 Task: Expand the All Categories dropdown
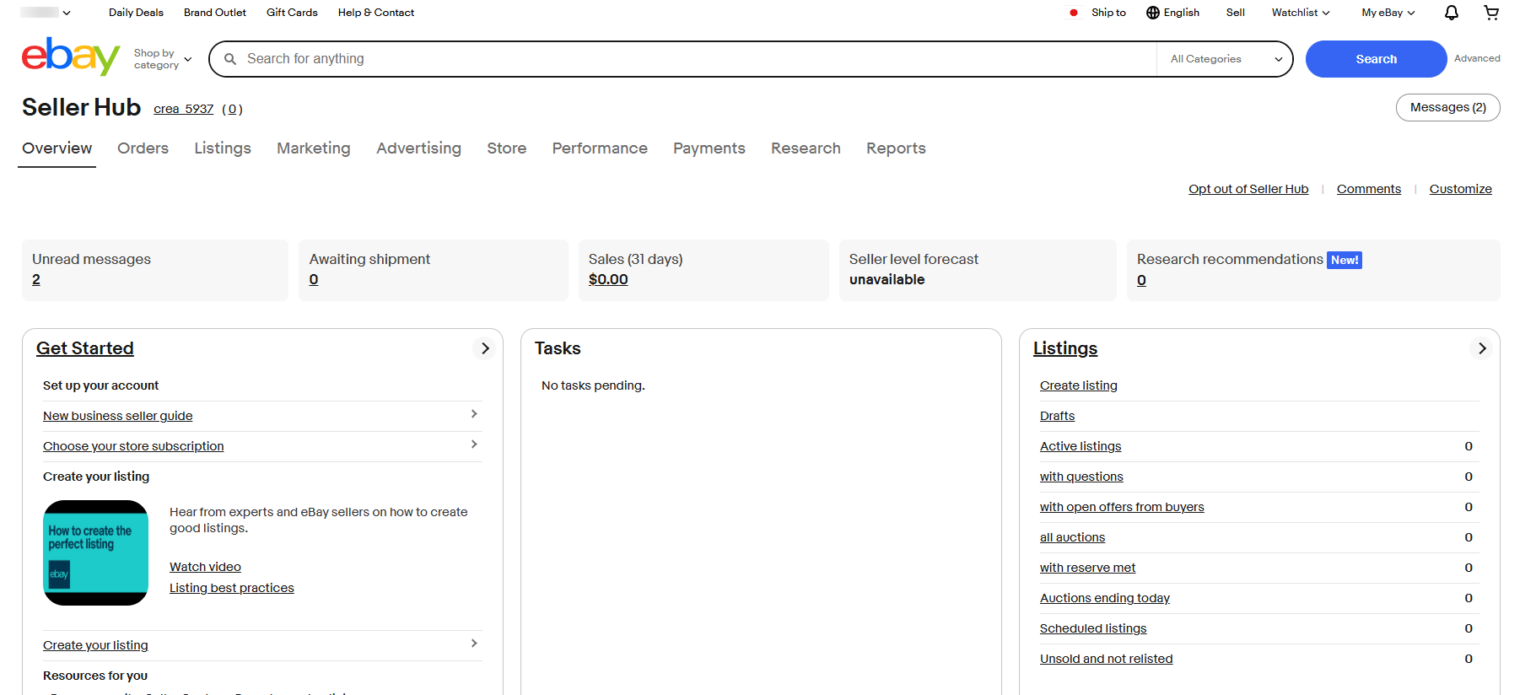click(1225, 59)
